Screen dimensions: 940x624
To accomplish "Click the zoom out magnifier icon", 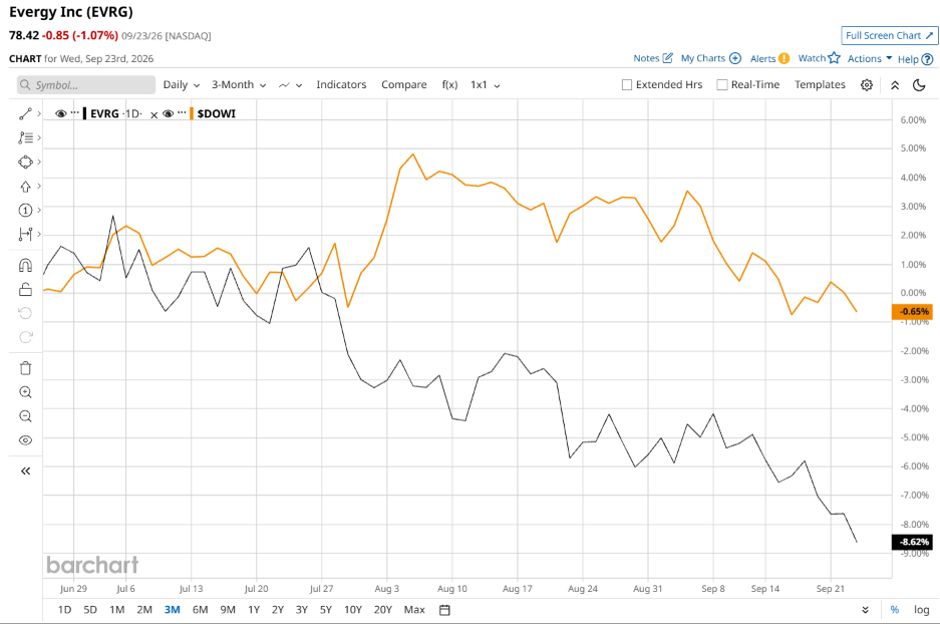I will [25, 416].
